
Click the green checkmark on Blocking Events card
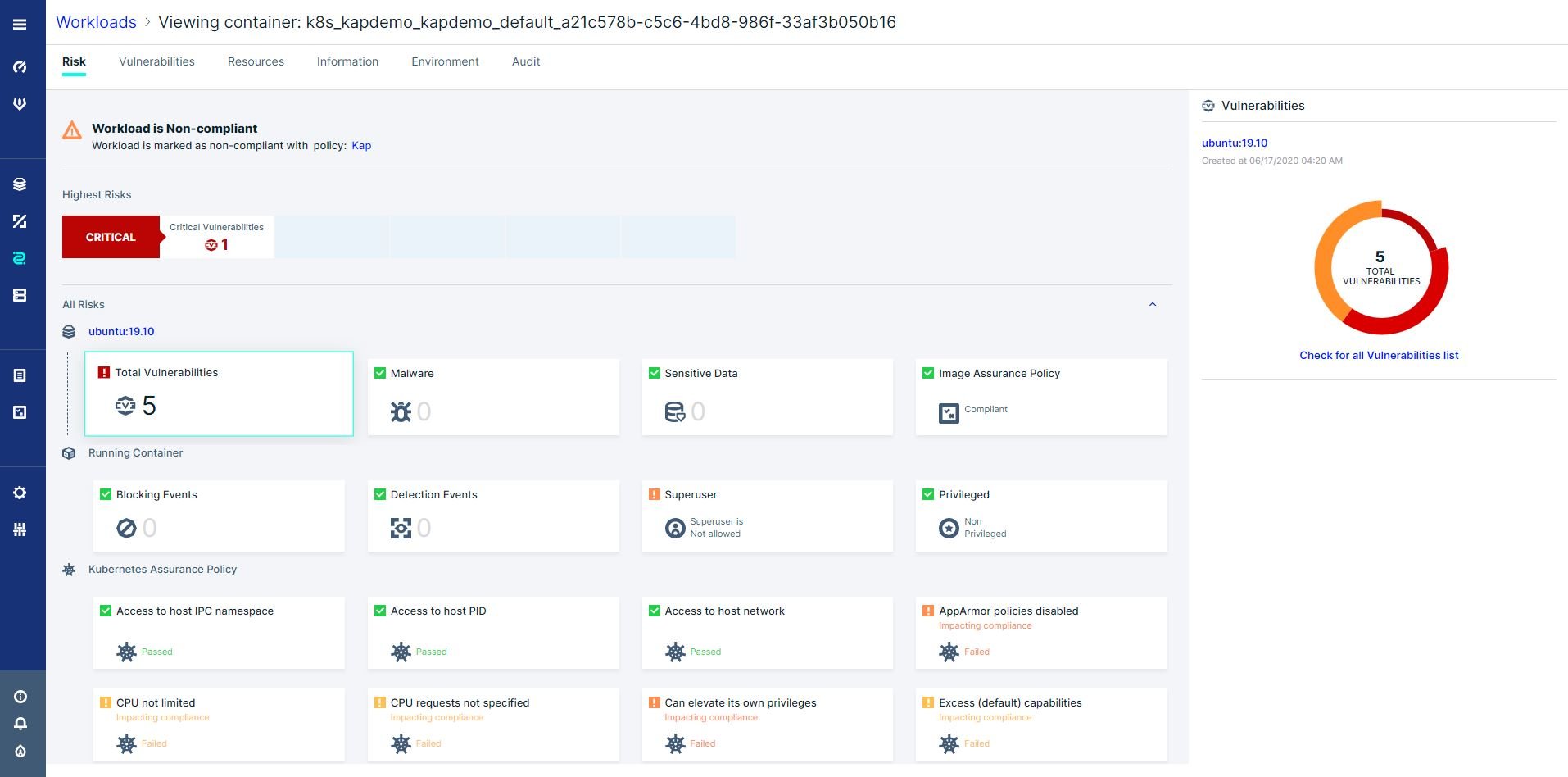coord(106,494)
